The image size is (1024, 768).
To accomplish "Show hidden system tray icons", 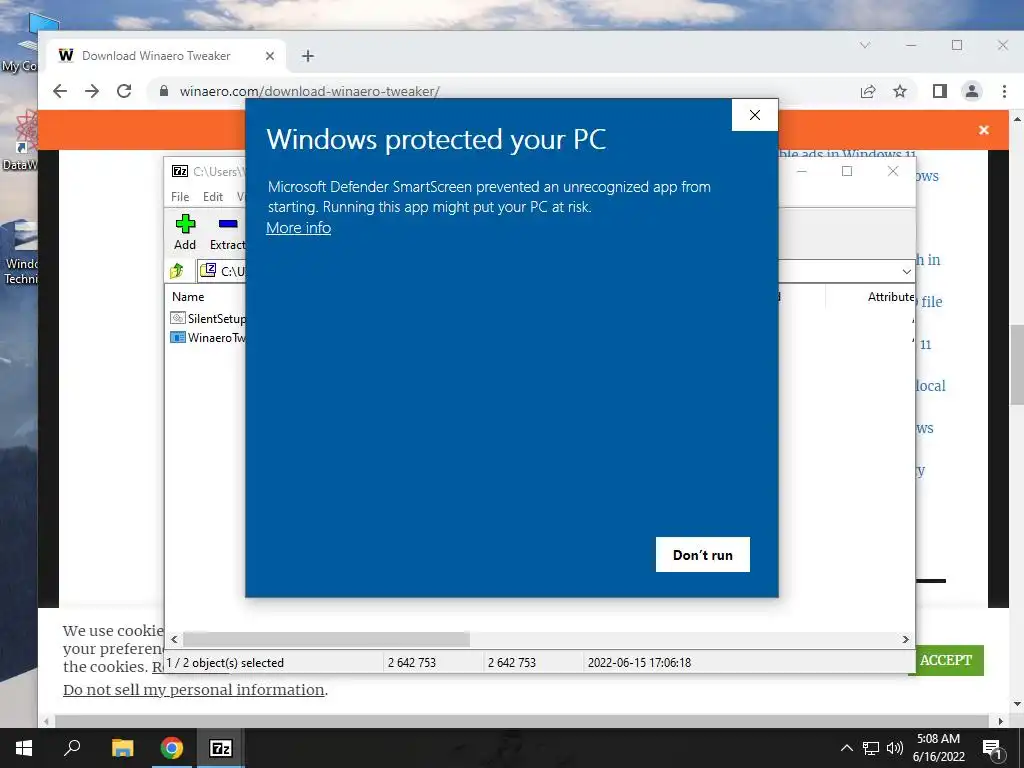I will (x=846, y=748).
